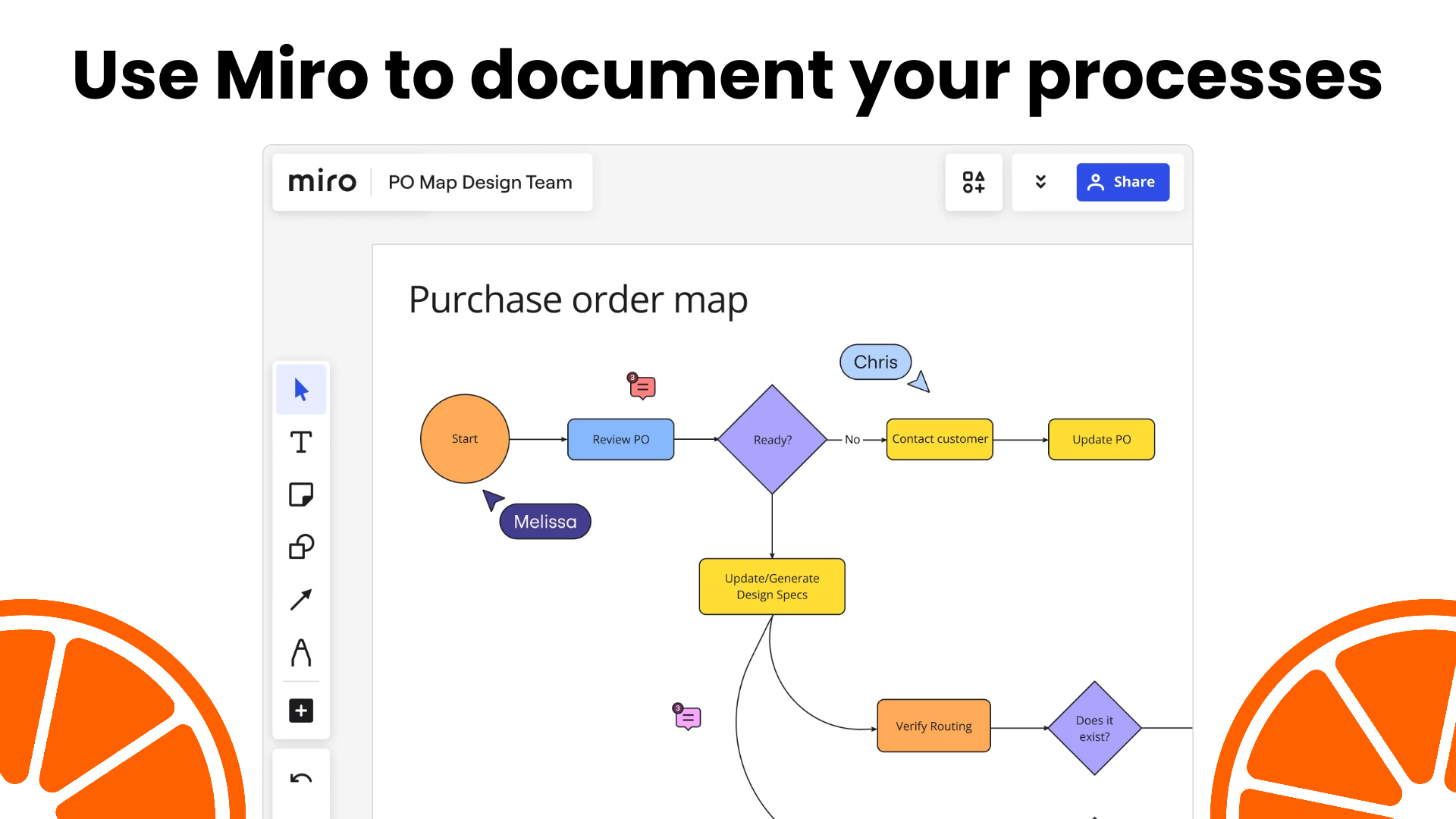1456x819 pixels.
Task: Open the PO Map Design Team board name
Action: coord(479,182)
